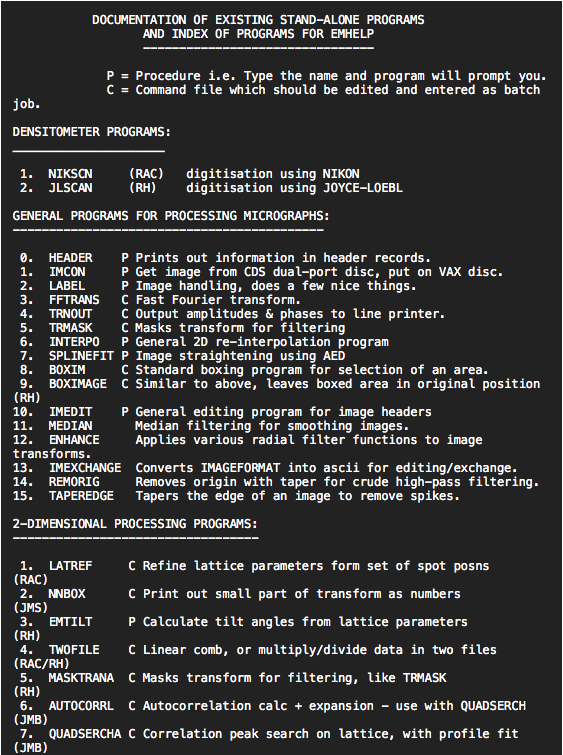Screen dimensions: 563x755
Task: Click the TWOFILE program name
Action: click(74, 650)
